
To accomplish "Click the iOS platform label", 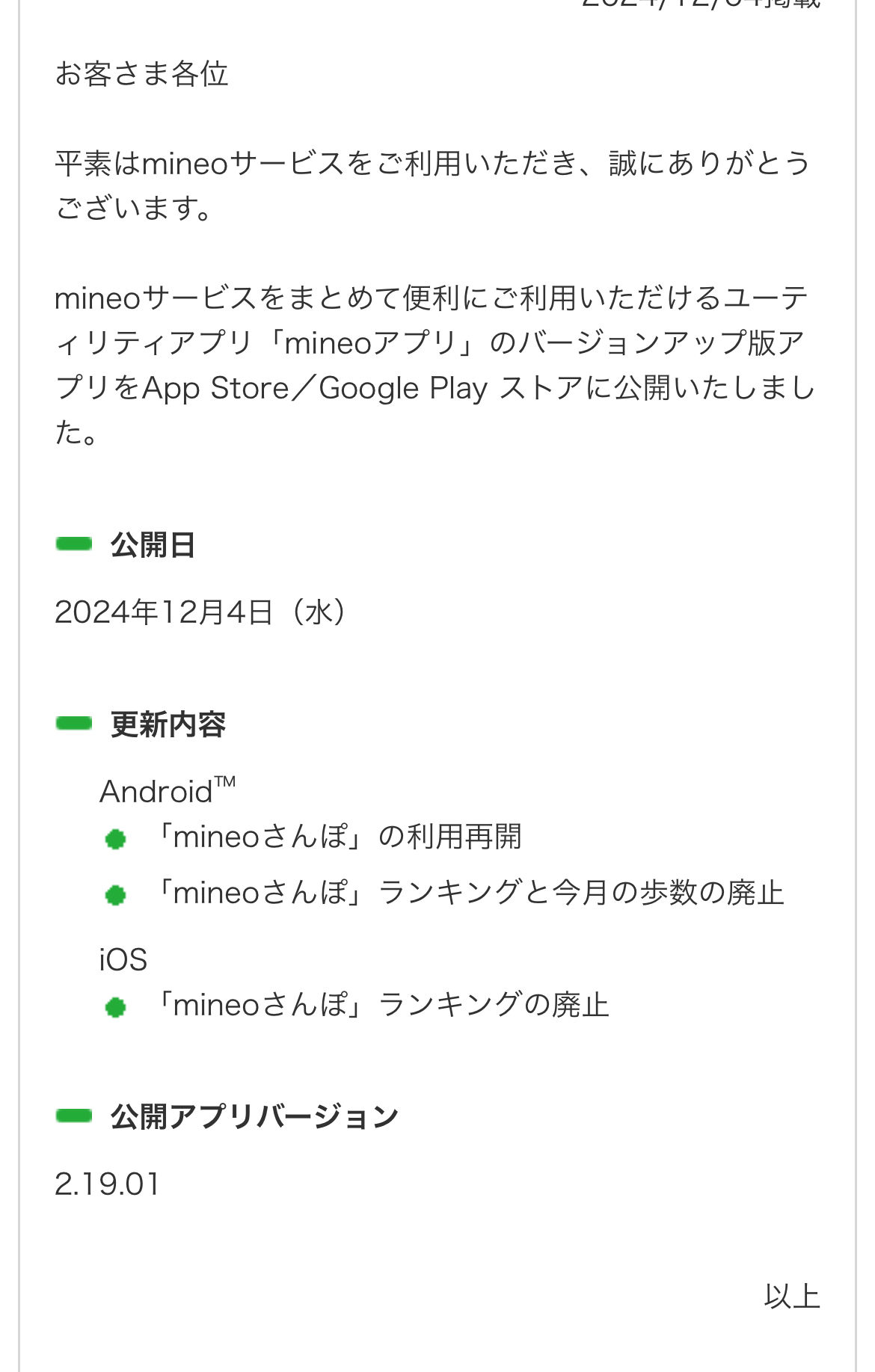I will click(x=123, y=959).
